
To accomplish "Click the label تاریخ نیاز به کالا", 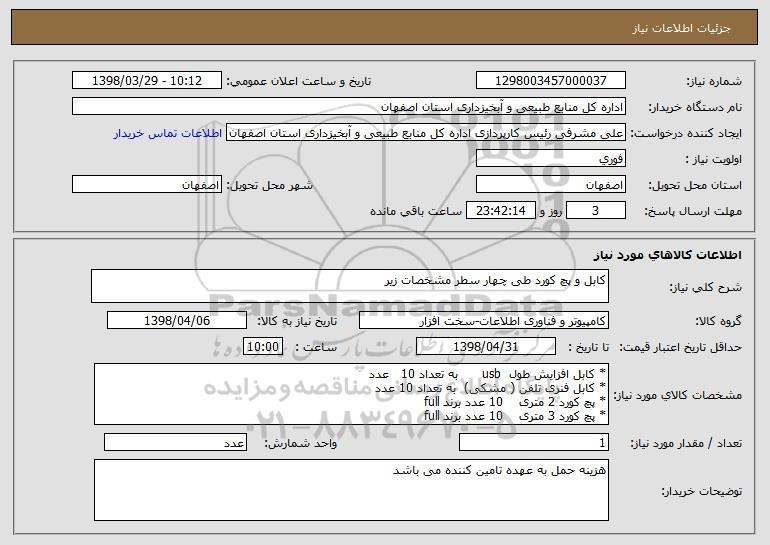I will [x=297, y=322].
